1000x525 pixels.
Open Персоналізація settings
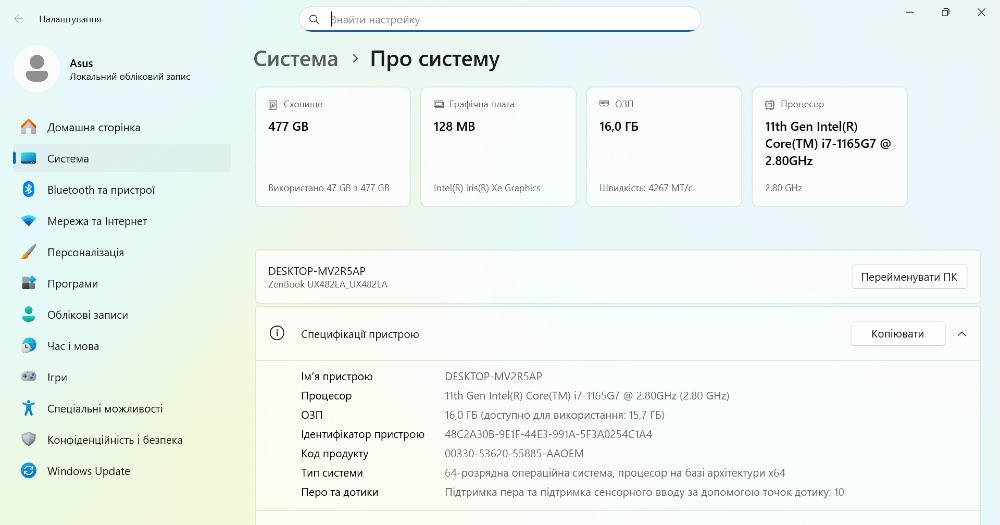pos(122,252)
